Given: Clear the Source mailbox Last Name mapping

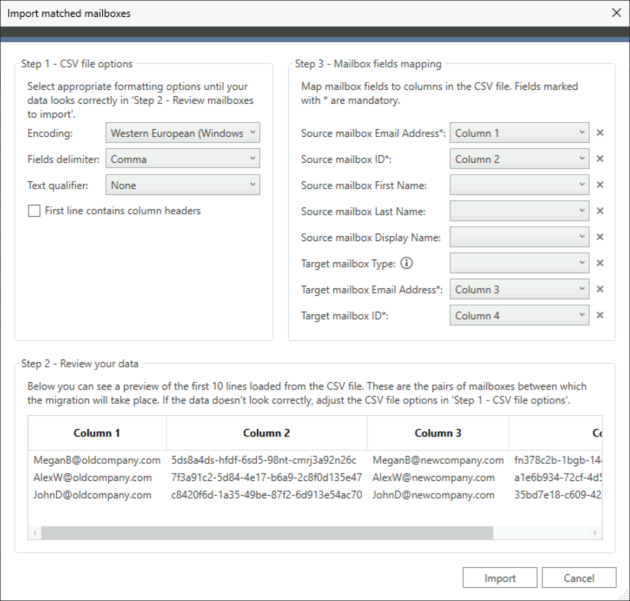Looking at the screenshot, I should (600, 211).
